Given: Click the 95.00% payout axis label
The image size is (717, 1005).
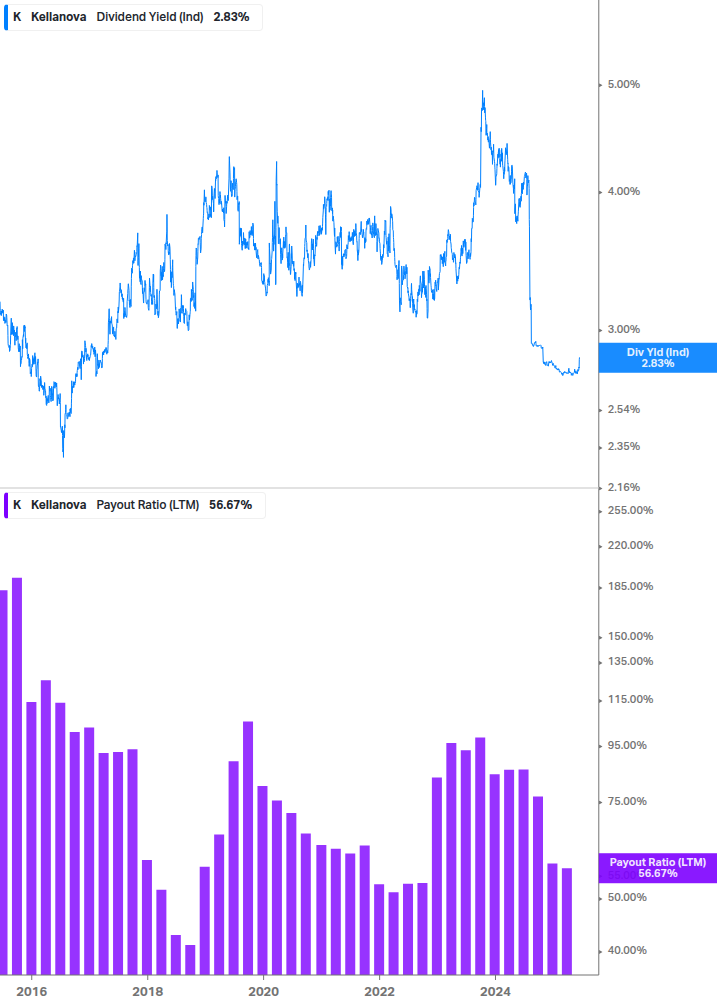Looking at the screenshot, I should pyautogui.click(x=627, y=745).
